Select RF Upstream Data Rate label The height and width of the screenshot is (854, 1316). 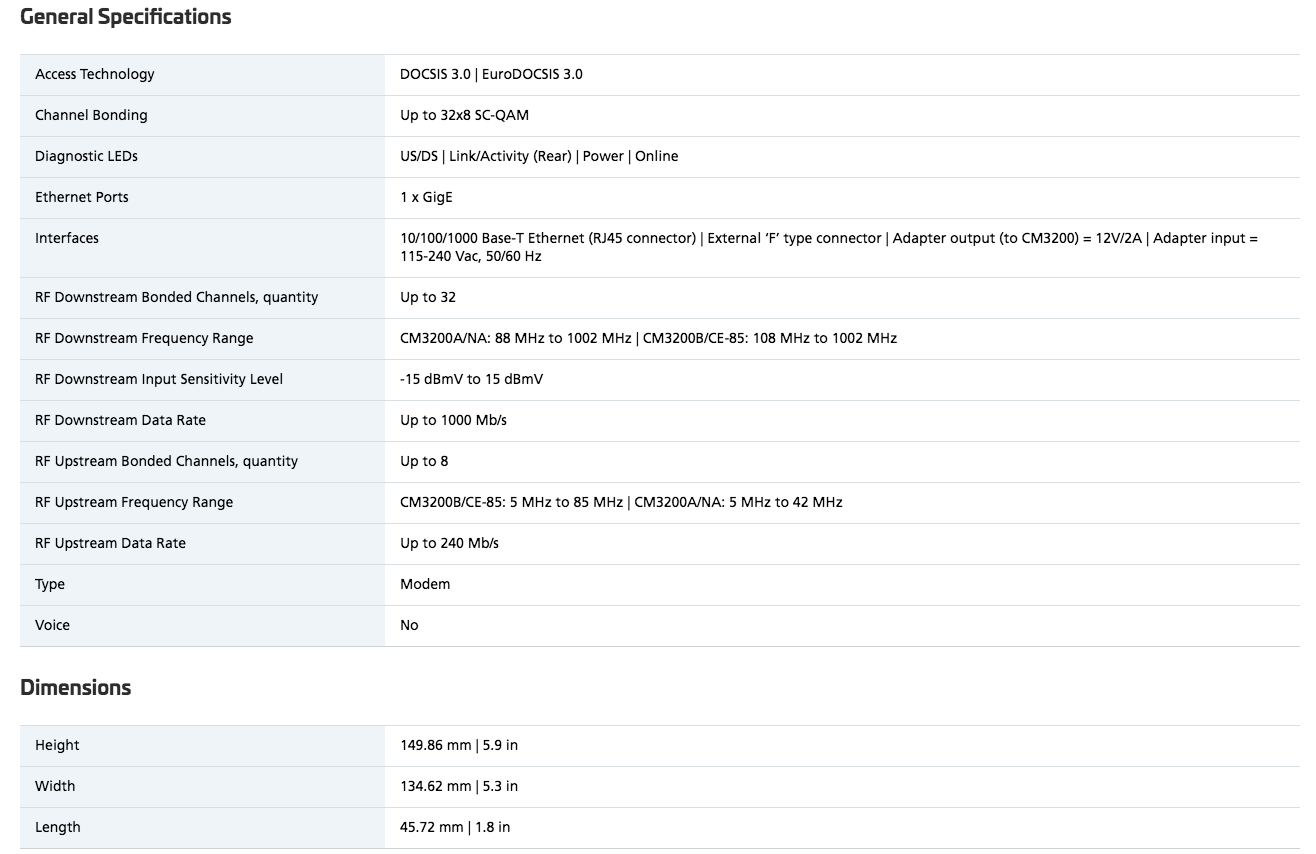click(x=110, y=543)
